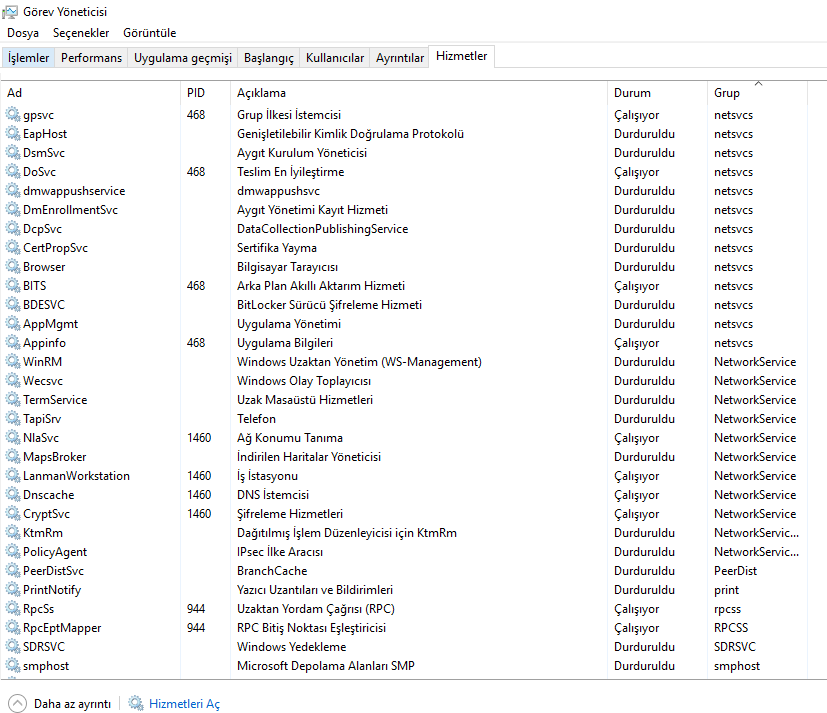Image resolution: width=827 pixels, height=713 pixels.
Task: Click the RpcSs service gear icon
Action: coord(13,608)
